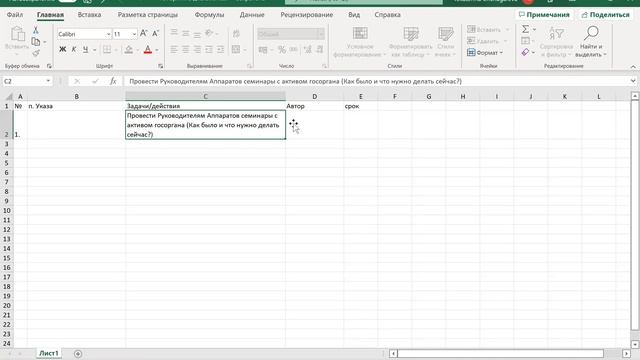
Task: Click the Merge and center icon
Action: coord(236,50)
